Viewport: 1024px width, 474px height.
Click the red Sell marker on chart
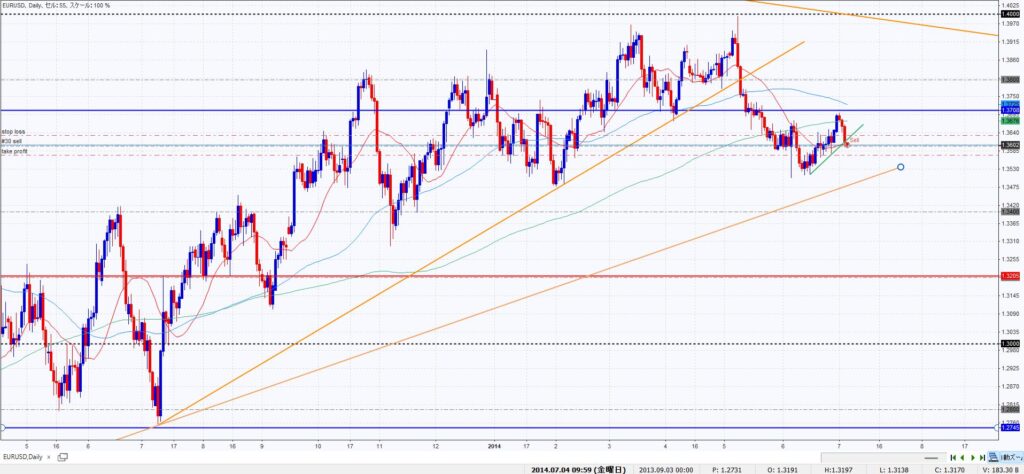[853, 140]
